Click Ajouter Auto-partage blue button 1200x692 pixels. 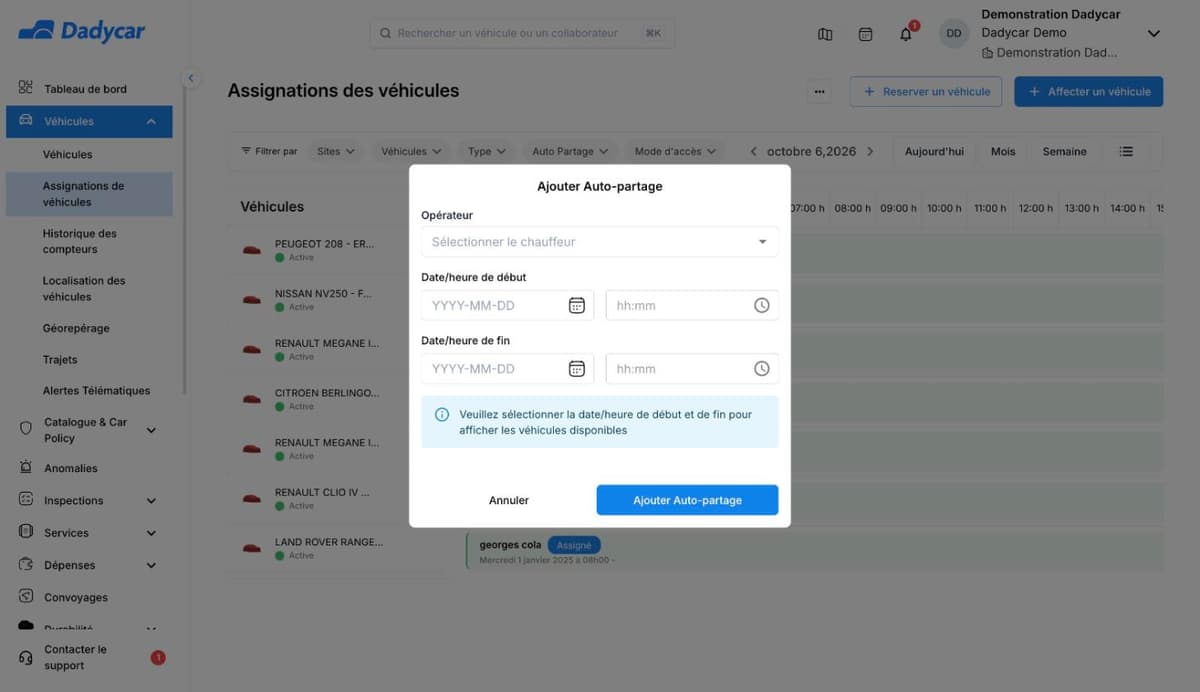click(x=687, y=500)
